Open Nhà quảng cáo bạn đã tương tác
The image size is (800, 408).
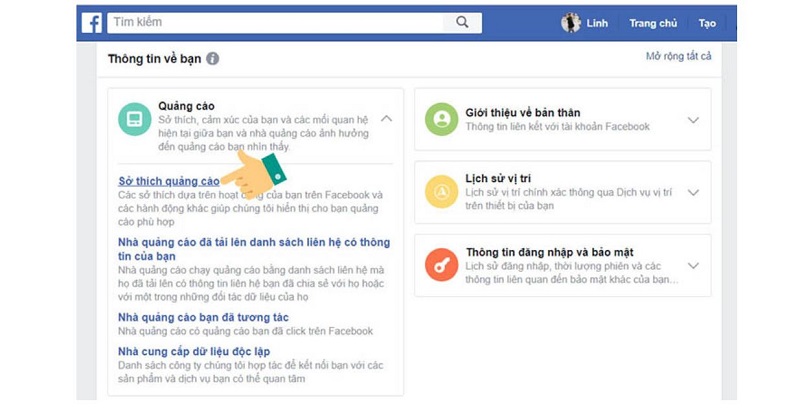pos(203,317)
